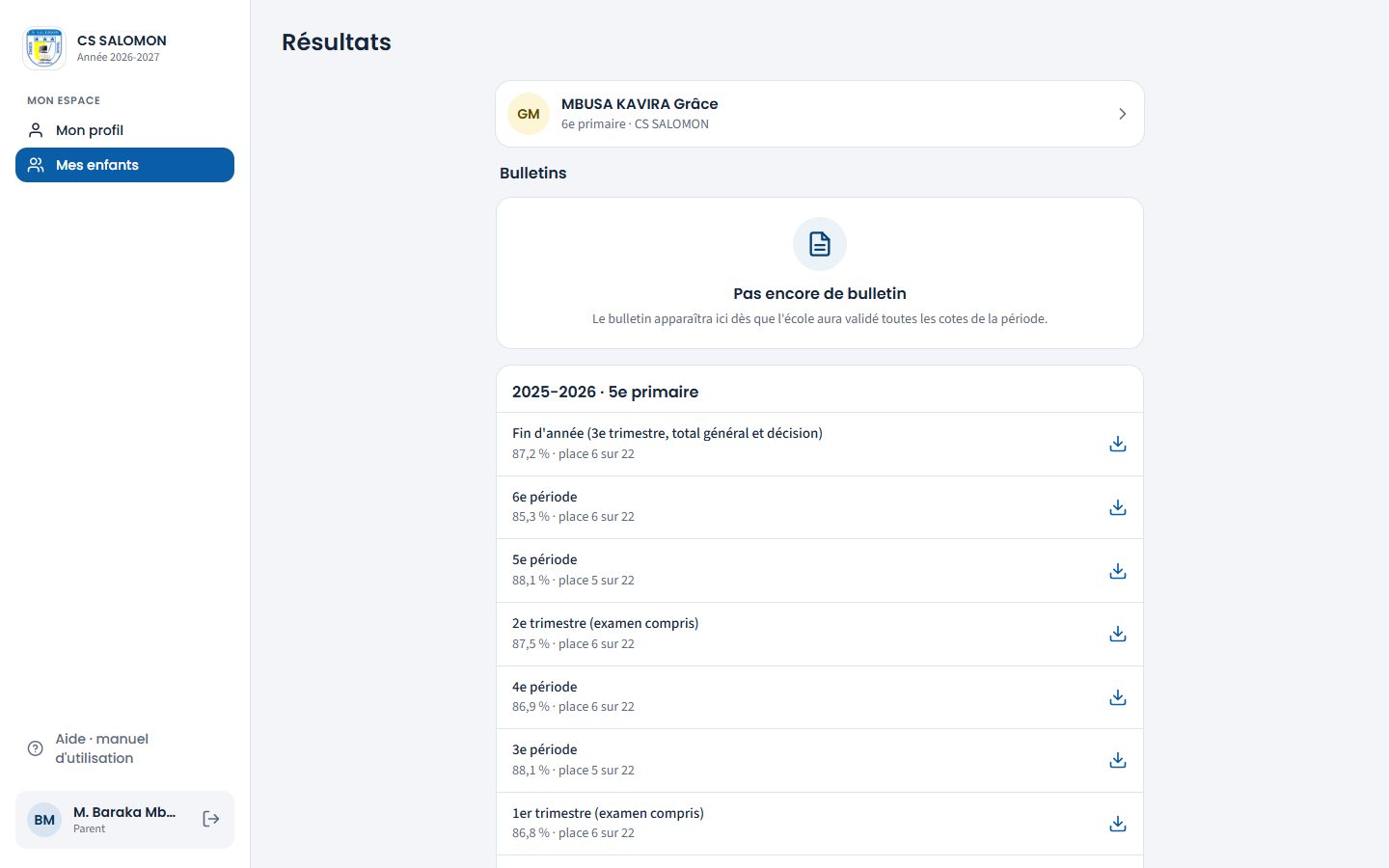Select the name MBUSA KAVIRA Grâce
The image size is (1389, 868).
tap(640, 104)
